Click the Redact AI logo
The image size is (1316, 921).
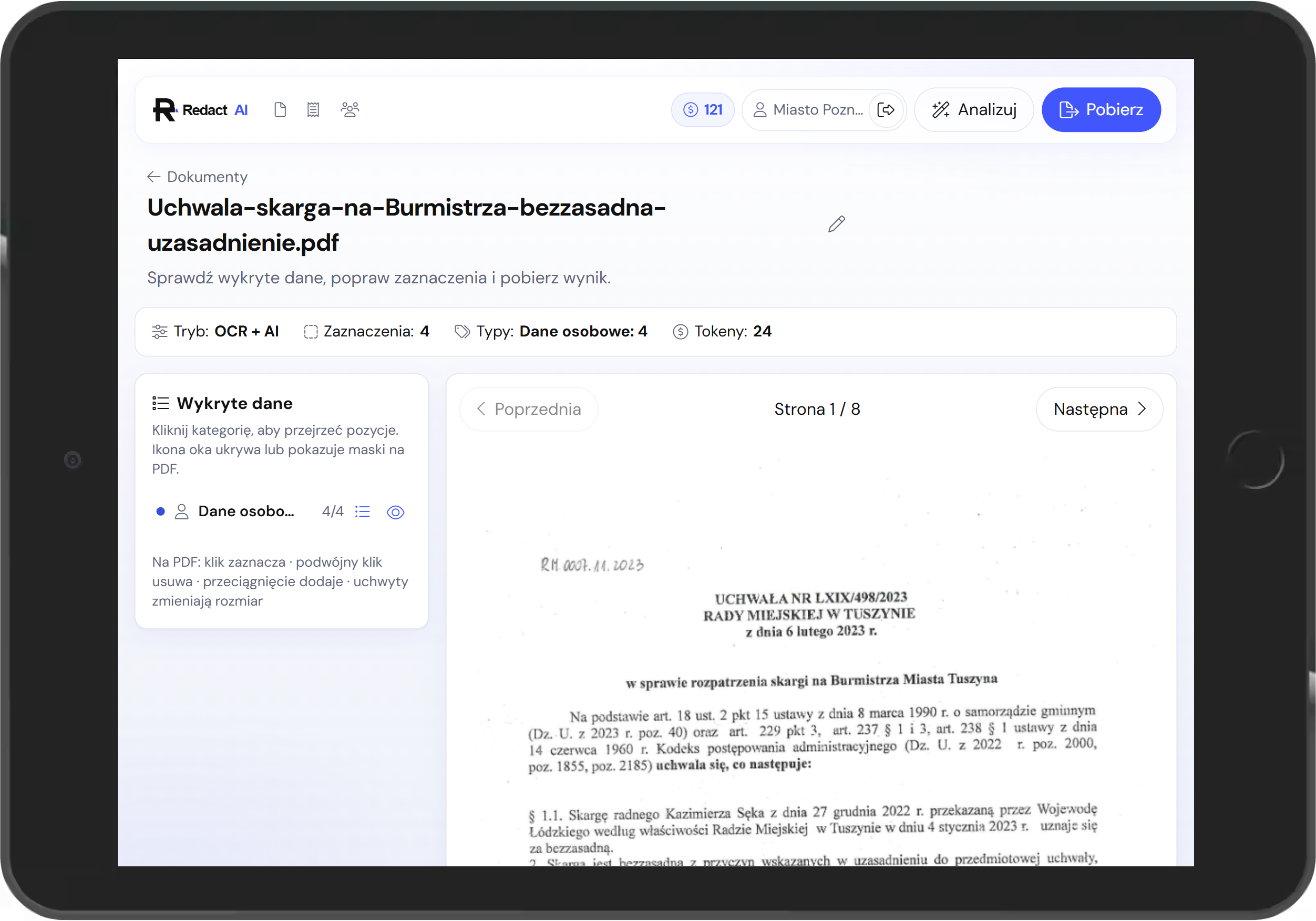point(200,109)
